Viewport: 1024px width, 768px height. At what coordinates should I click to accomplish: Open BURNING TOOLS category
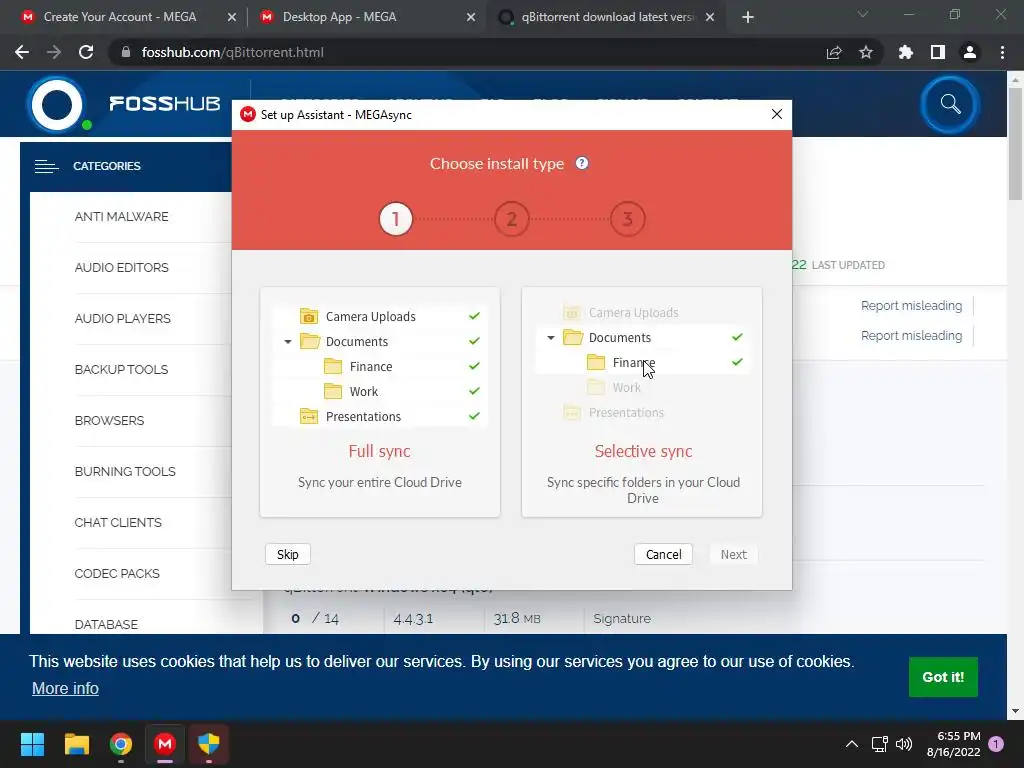125,472
